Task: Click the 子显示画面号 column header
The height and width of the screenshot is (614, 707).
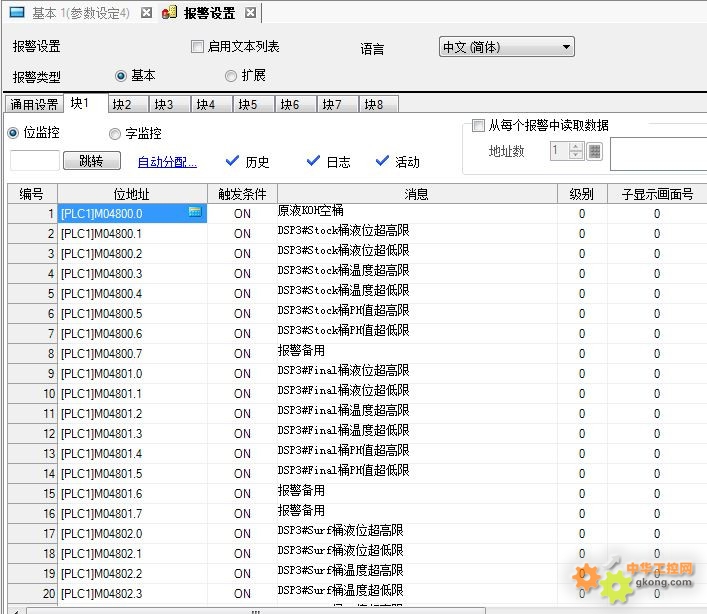Action: 657,194
